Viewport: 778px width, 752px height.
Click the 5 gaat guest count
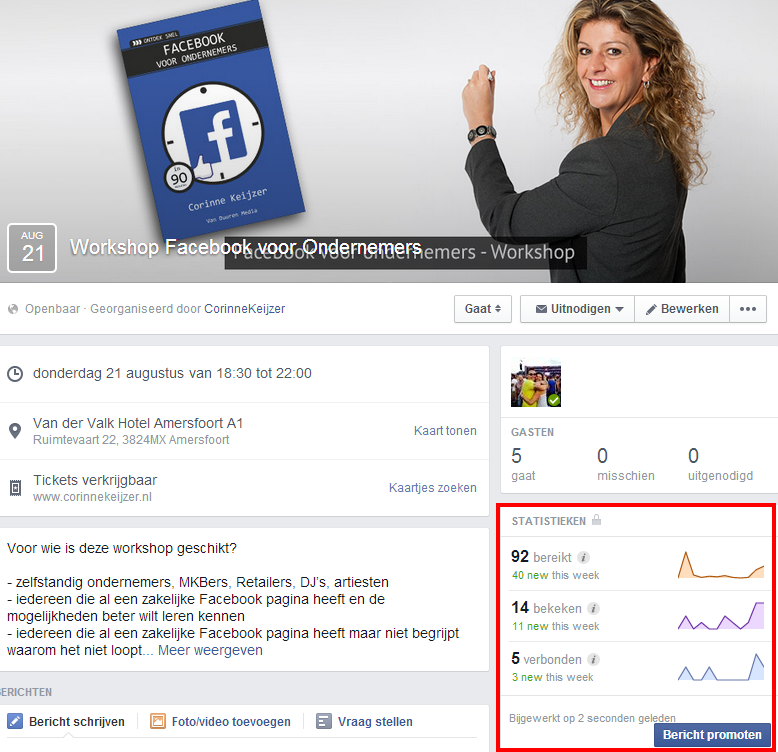point(523,464)
